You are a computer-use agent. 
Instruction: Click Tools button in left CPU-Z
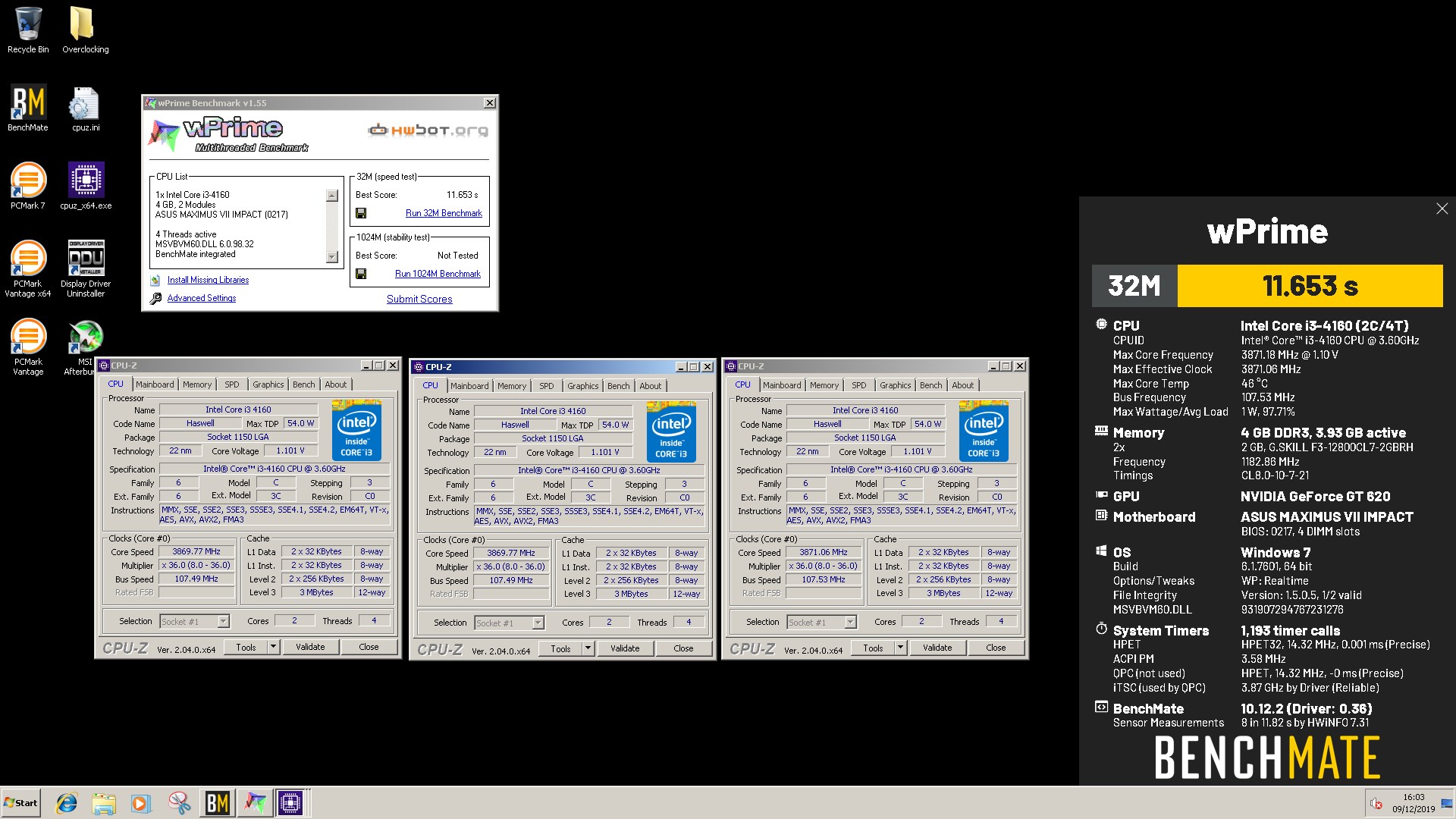pyautogui.click(x=246, y=647)
